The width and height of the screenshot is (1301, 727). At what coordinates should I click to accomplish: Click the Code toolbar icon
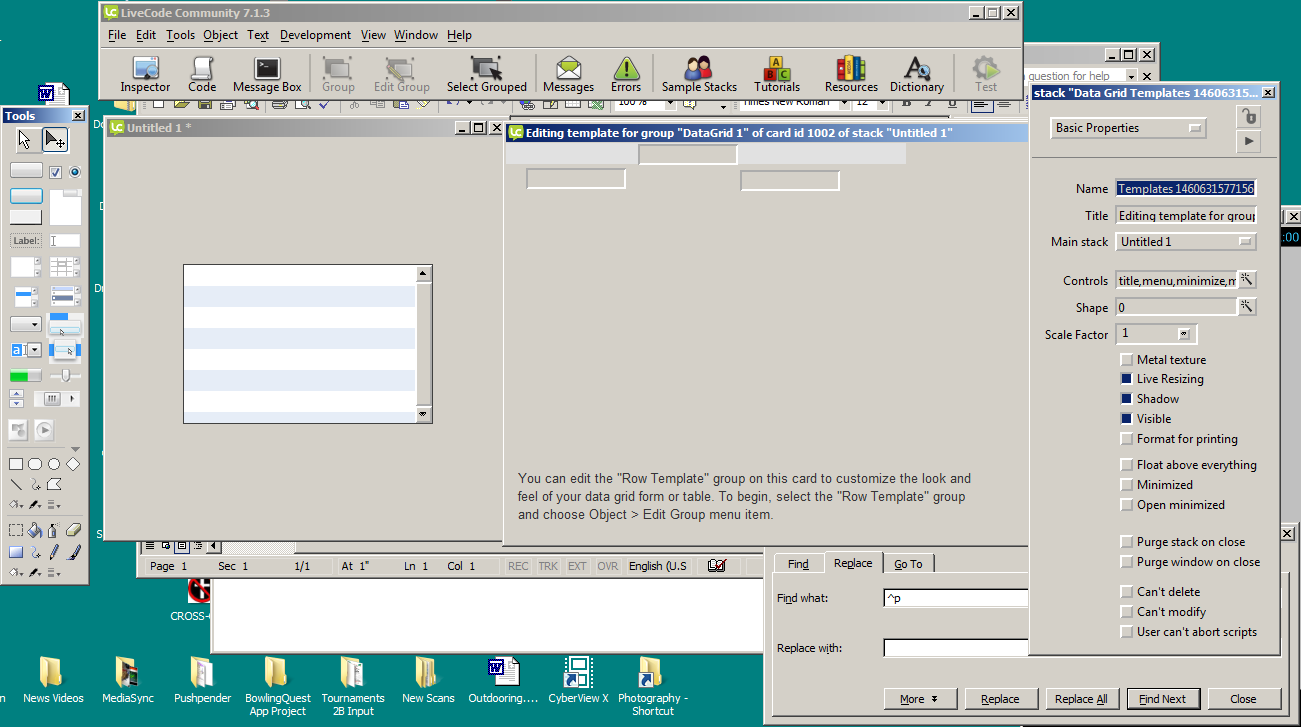tap(202, 74)
